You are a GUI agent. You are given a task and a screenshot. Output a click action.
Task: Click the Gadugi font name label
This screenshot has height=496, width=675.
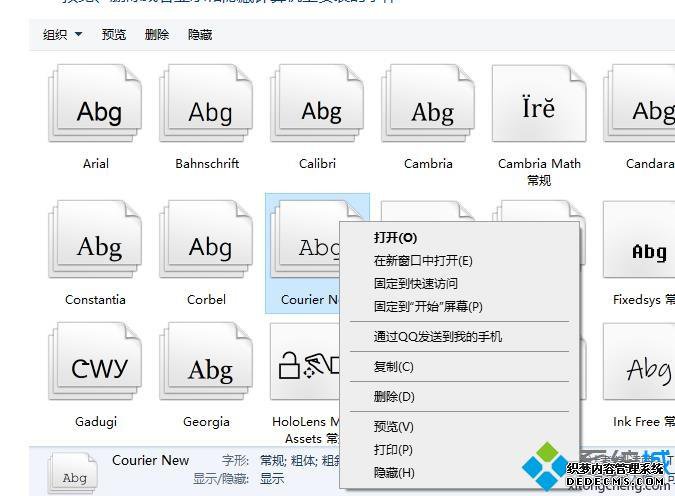click(x=96, y=422)
